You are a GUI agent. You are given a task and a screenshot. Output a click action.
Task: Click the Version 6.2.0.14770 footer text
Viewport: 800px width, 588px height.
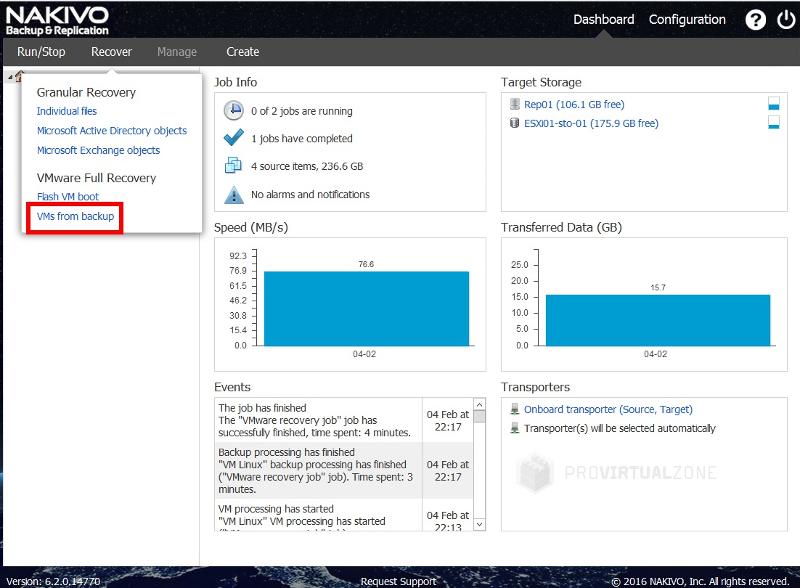point(53,581)
